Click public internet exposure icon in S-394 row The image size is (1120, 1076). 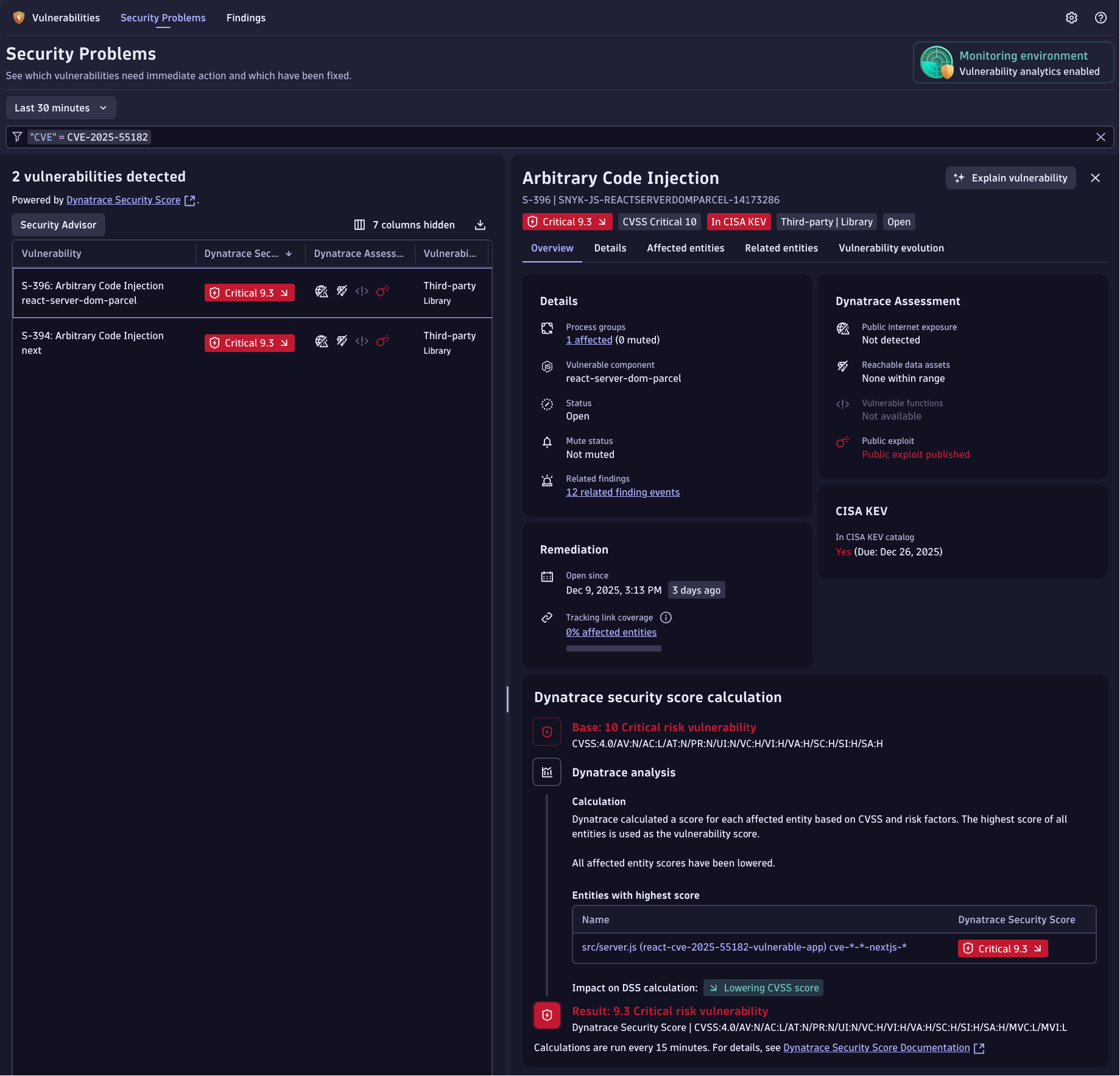coord(322,342)
